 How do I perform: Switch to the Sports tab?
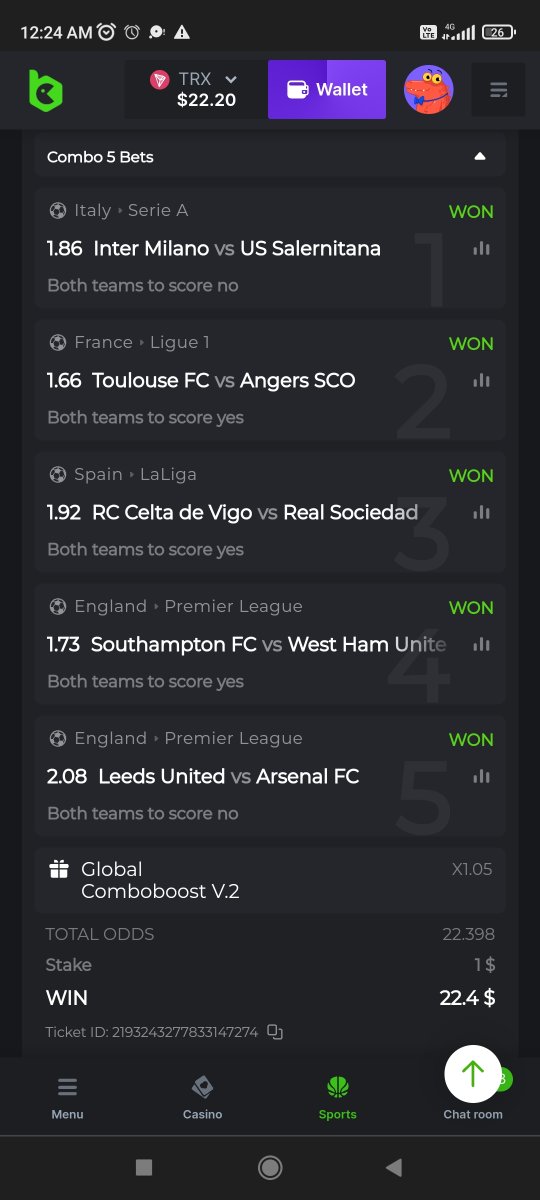(x=337, y=1097)
